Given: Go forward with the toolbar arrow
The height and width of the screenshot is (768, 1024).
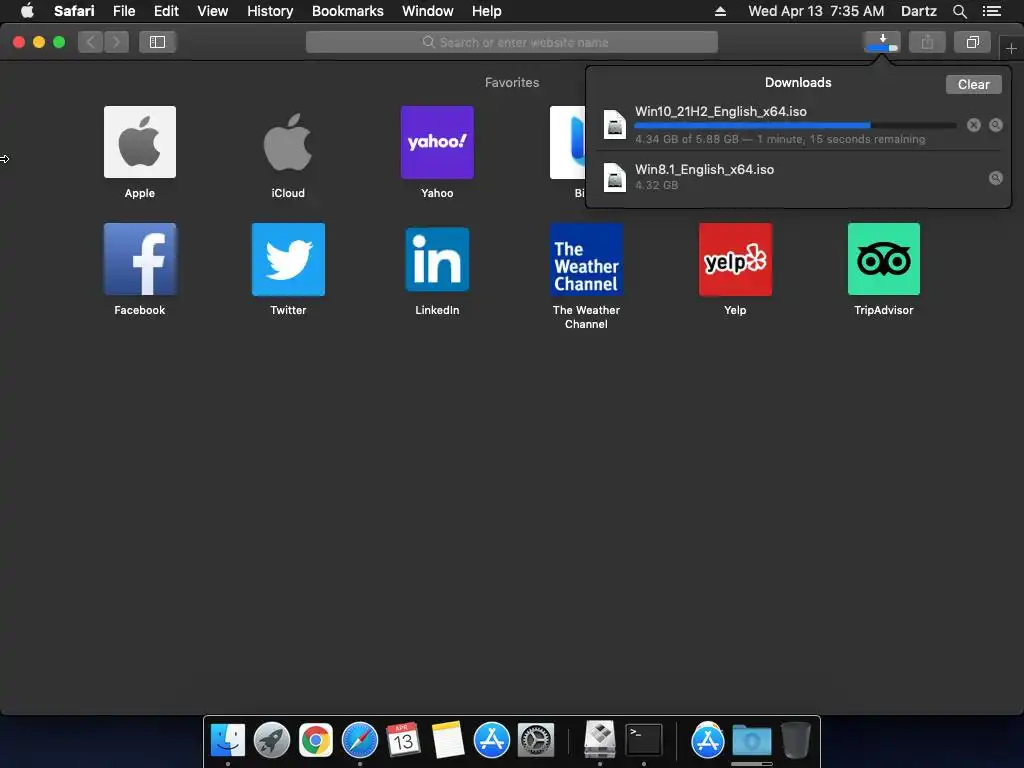Looking at the screenshot, I should 116,42.
